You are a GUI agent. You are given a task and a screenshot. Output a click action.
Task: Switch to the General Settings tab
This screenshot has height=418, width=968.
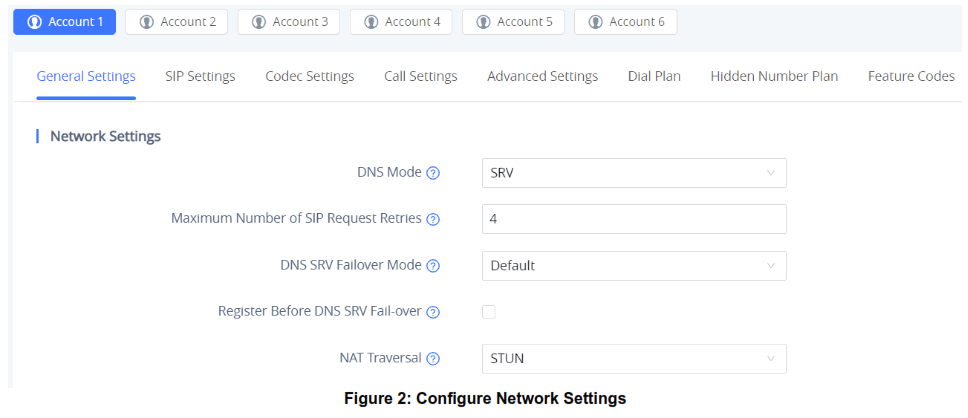(x=86, y=77)
